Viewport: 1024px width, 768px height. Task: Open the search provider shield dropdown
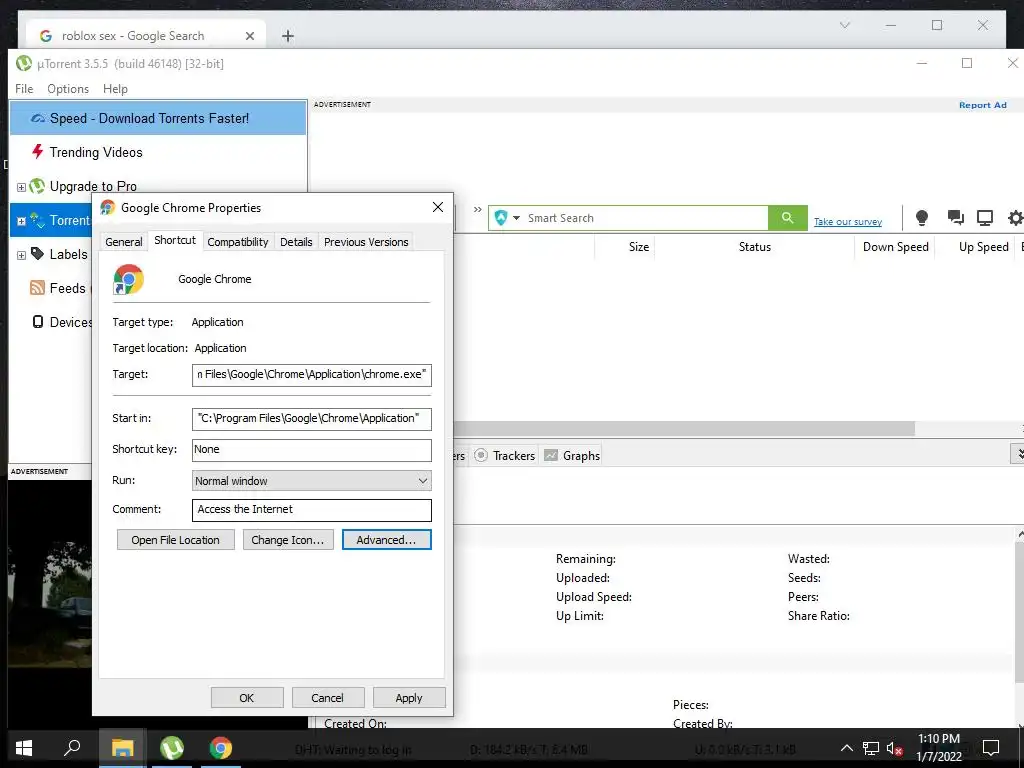click(x=507, y=217)
